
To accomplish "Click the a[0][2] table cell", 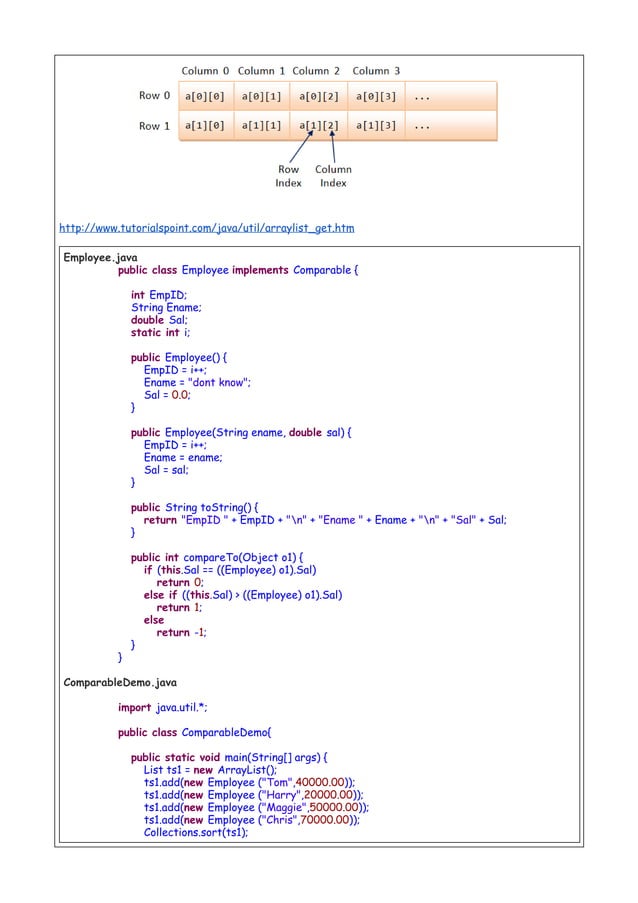I will tap(318, 96).
